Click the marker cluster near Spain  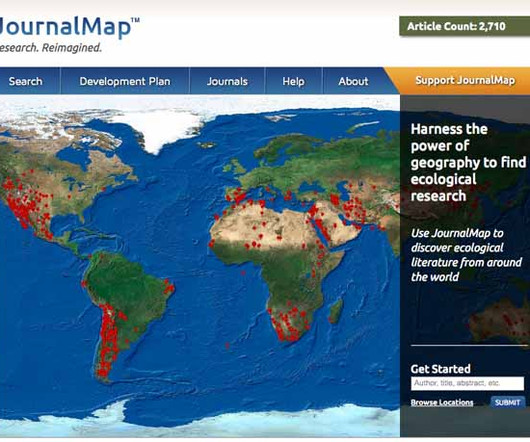coord(239,196)
